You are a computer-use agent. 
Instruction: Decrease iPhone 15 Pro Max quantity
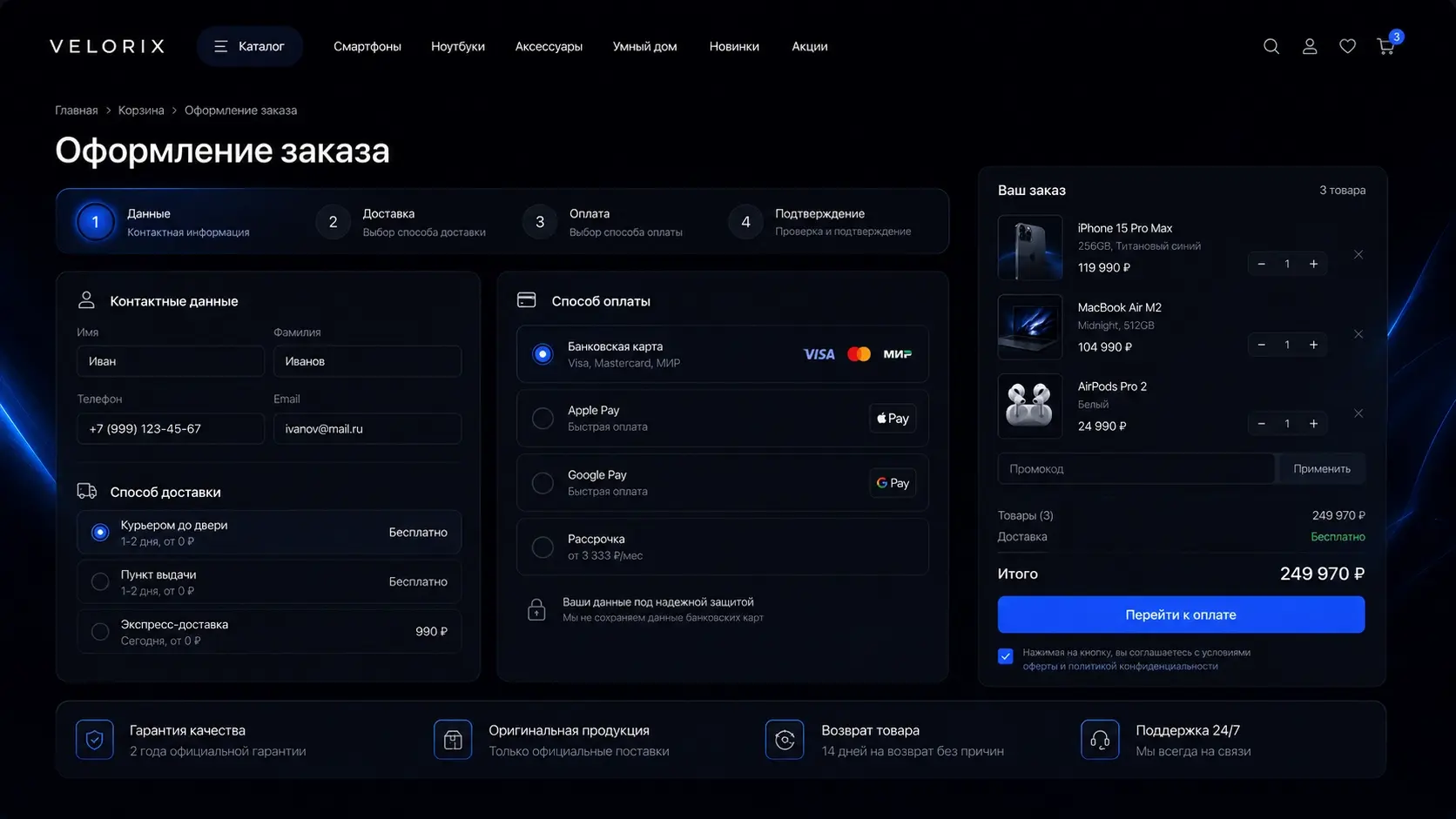coord(1261,264)
